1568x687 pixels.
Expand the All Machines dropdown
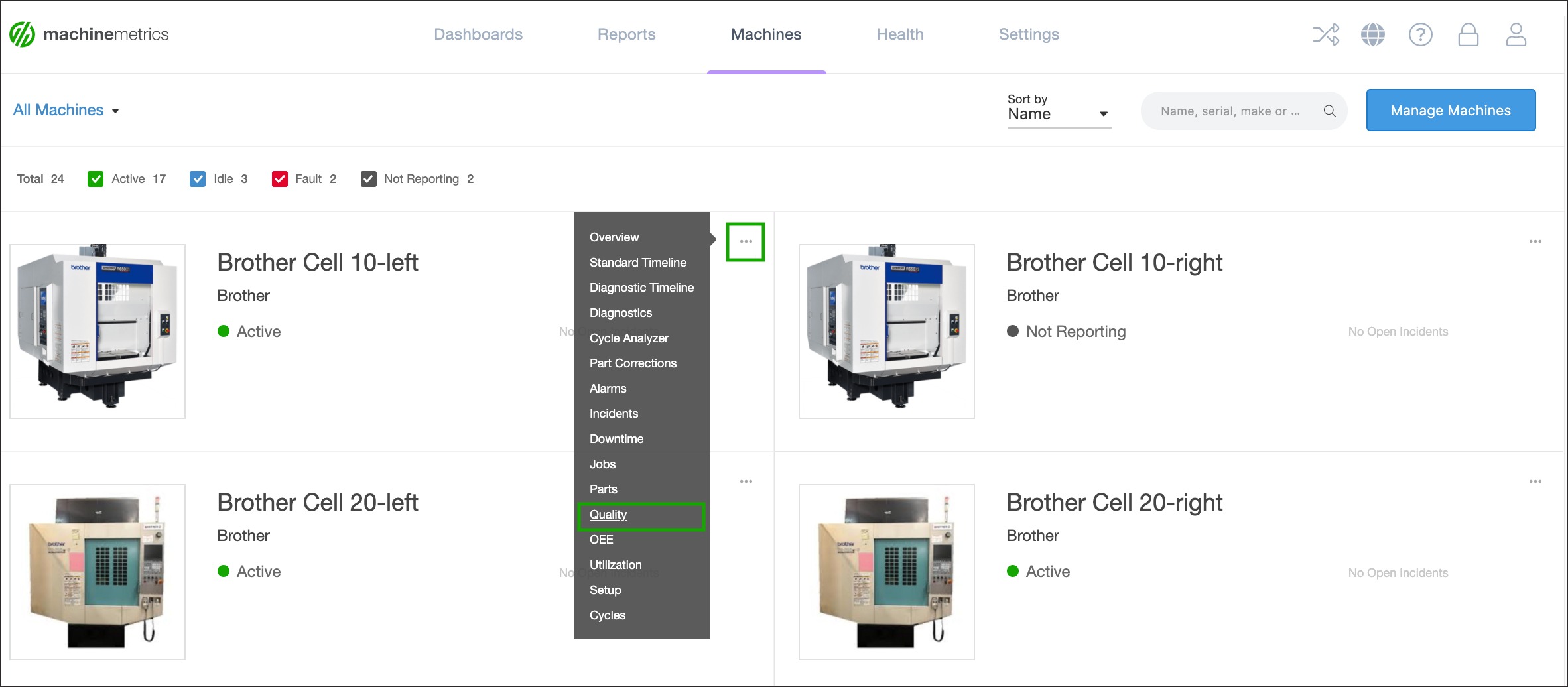[x=66, y=110]
